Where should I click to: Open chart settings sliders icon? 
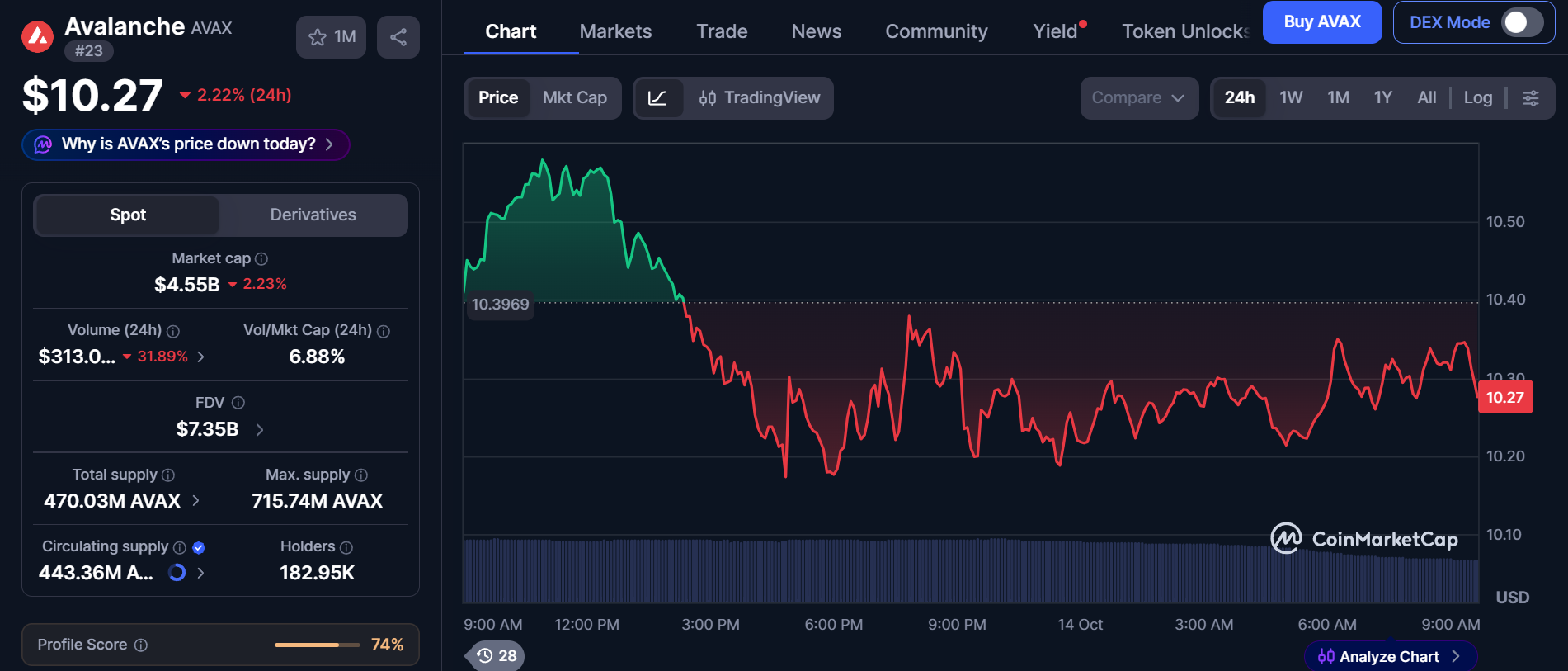coord(1530,98)
